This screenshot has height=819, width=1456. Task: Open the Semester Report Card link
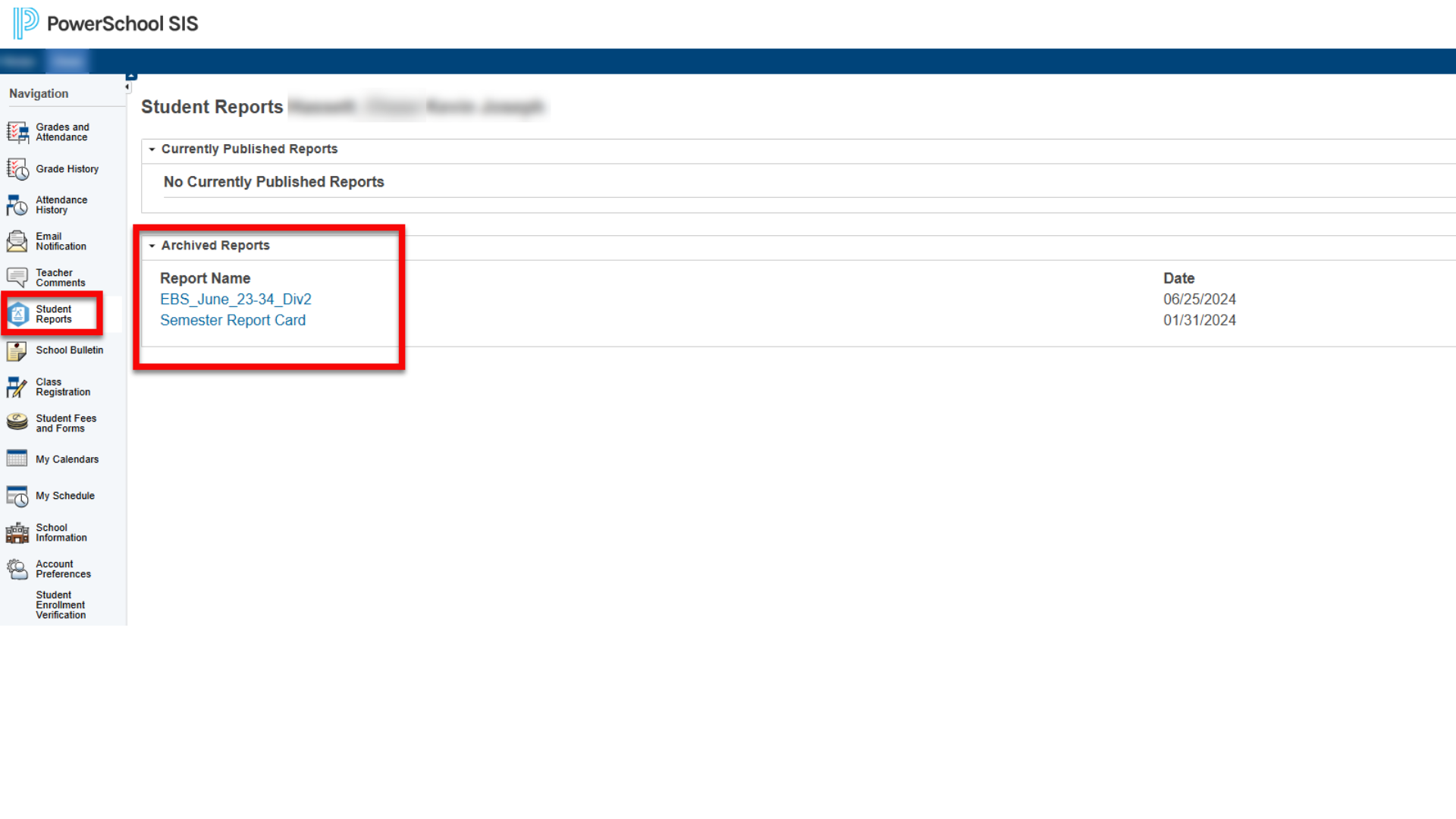[233, 320]
